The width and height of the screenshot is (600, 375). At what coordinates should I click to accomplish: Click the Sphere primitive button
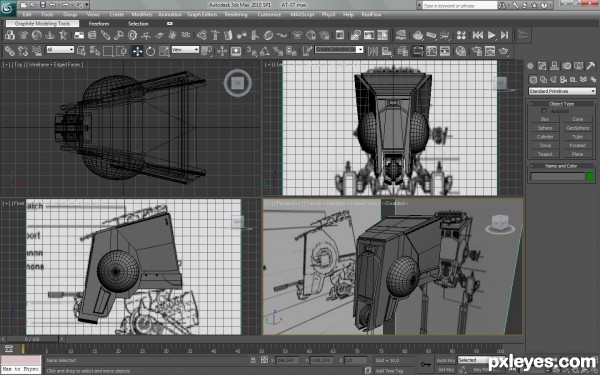tap(545, 128)
